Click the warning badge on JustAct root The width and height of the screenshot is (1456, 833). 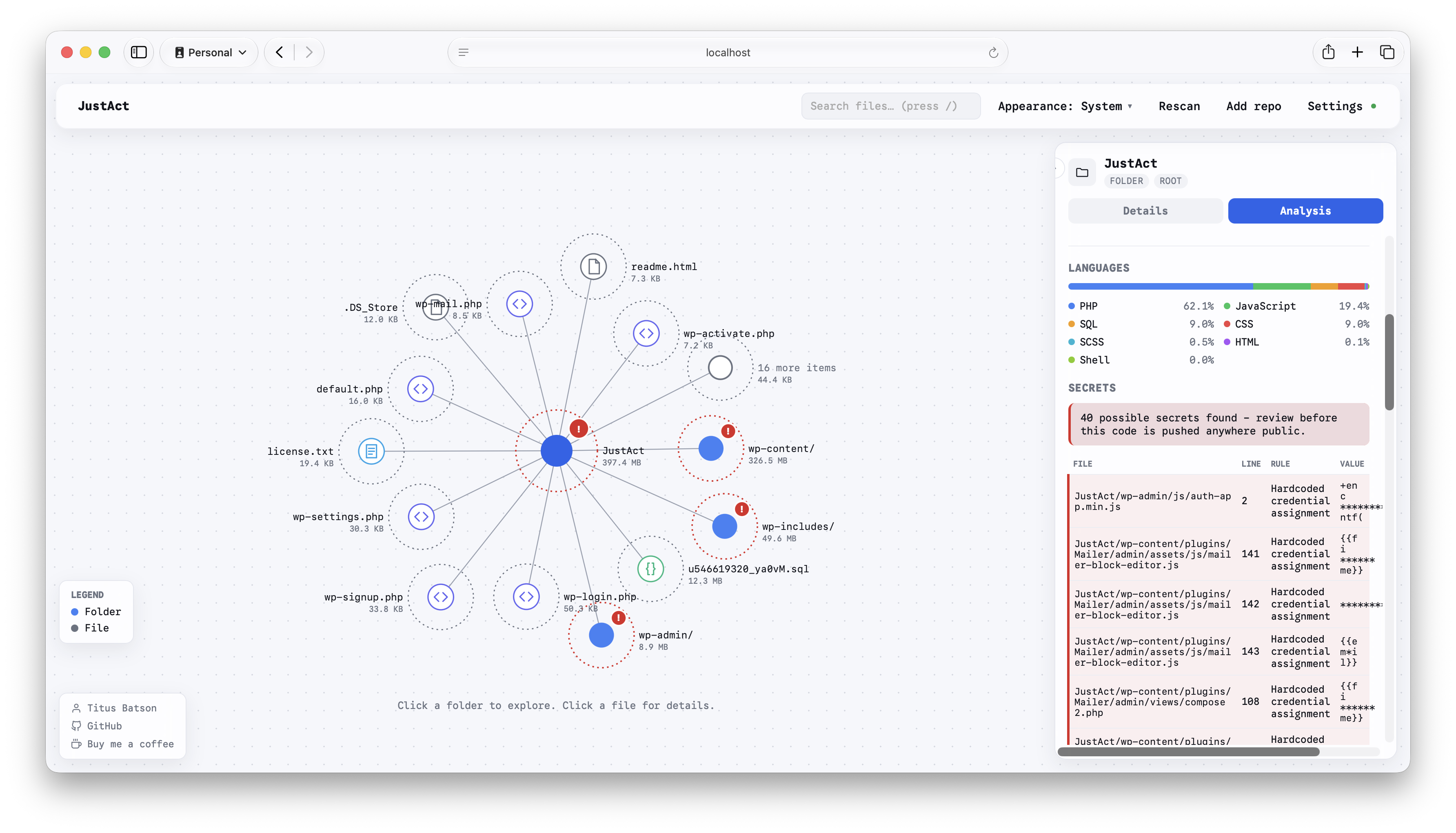(579, 428)
